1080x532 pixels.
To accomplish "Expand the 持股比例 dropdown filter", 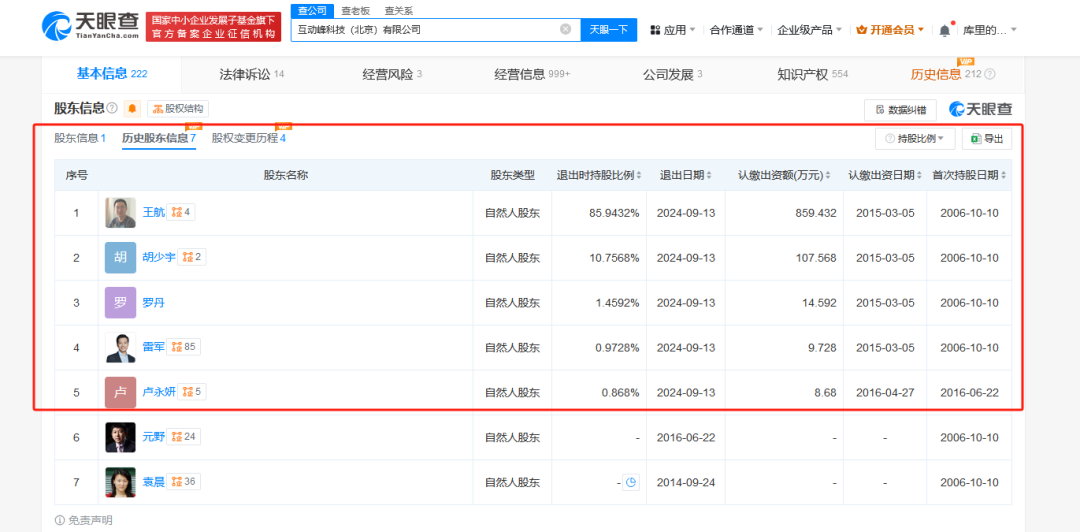I will coord(915,139).
